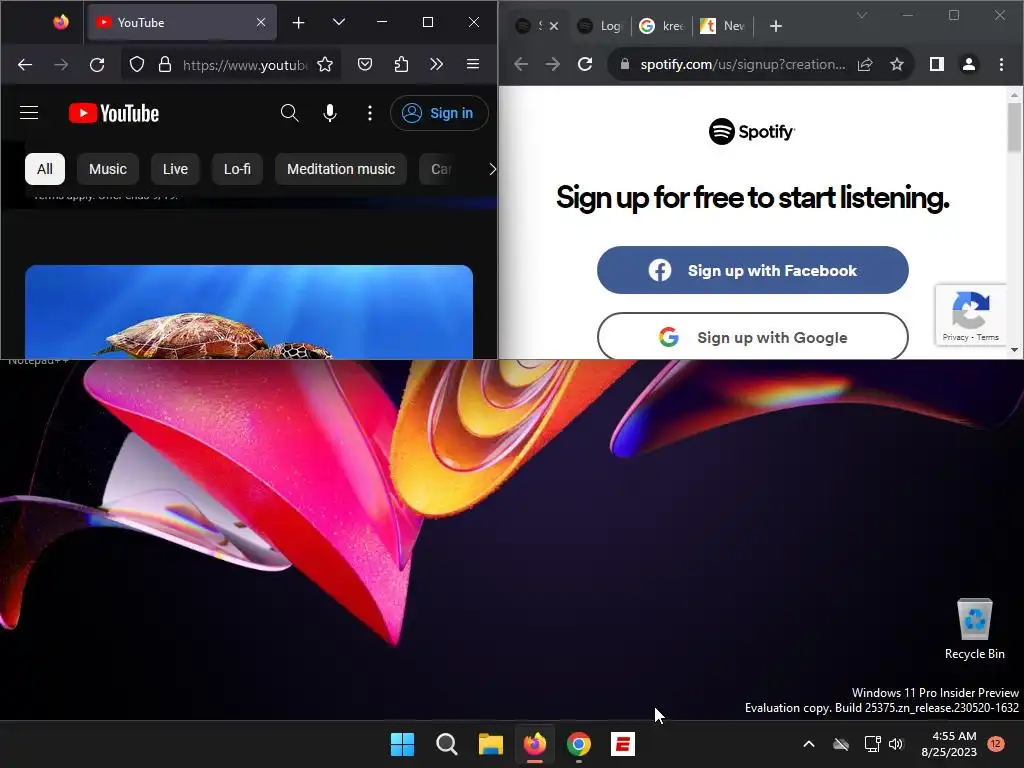1024x768 pixels.
Task: Open the Firefox hamburger application menu
Action: point(473,64)
